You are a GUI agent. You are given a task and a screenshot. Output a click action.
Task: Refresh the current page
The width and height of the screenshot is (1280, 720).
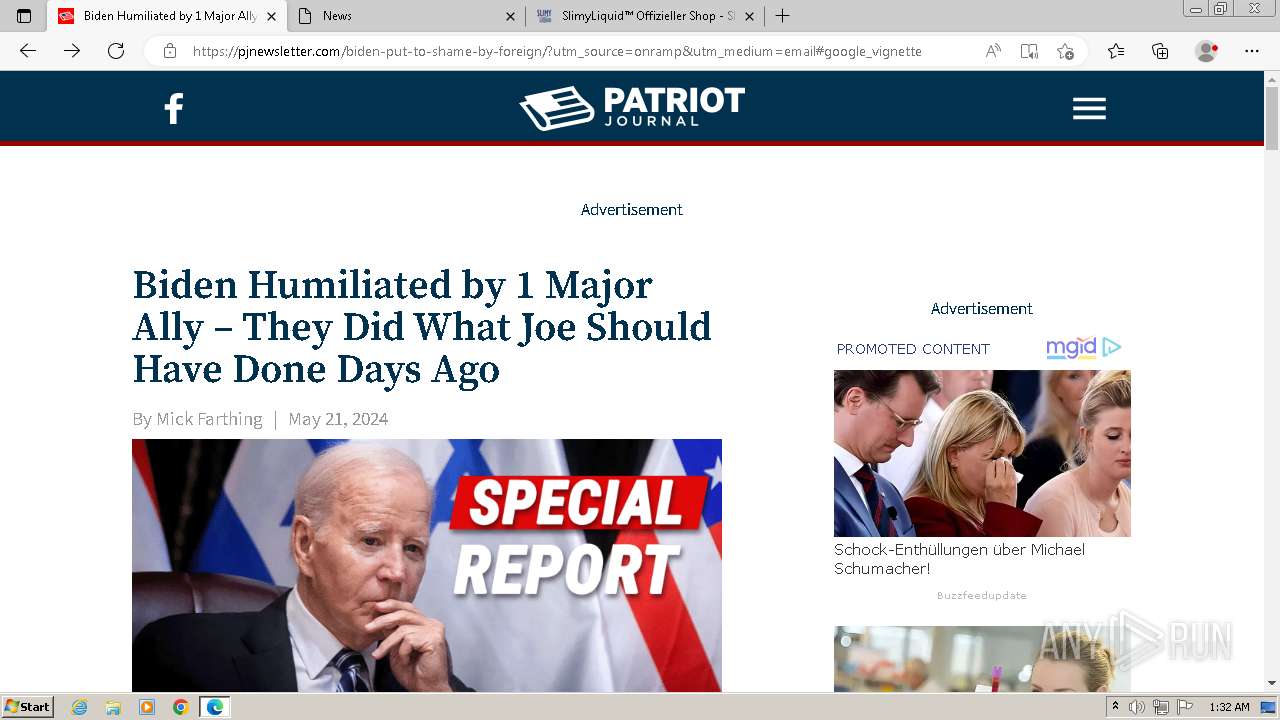116,51
